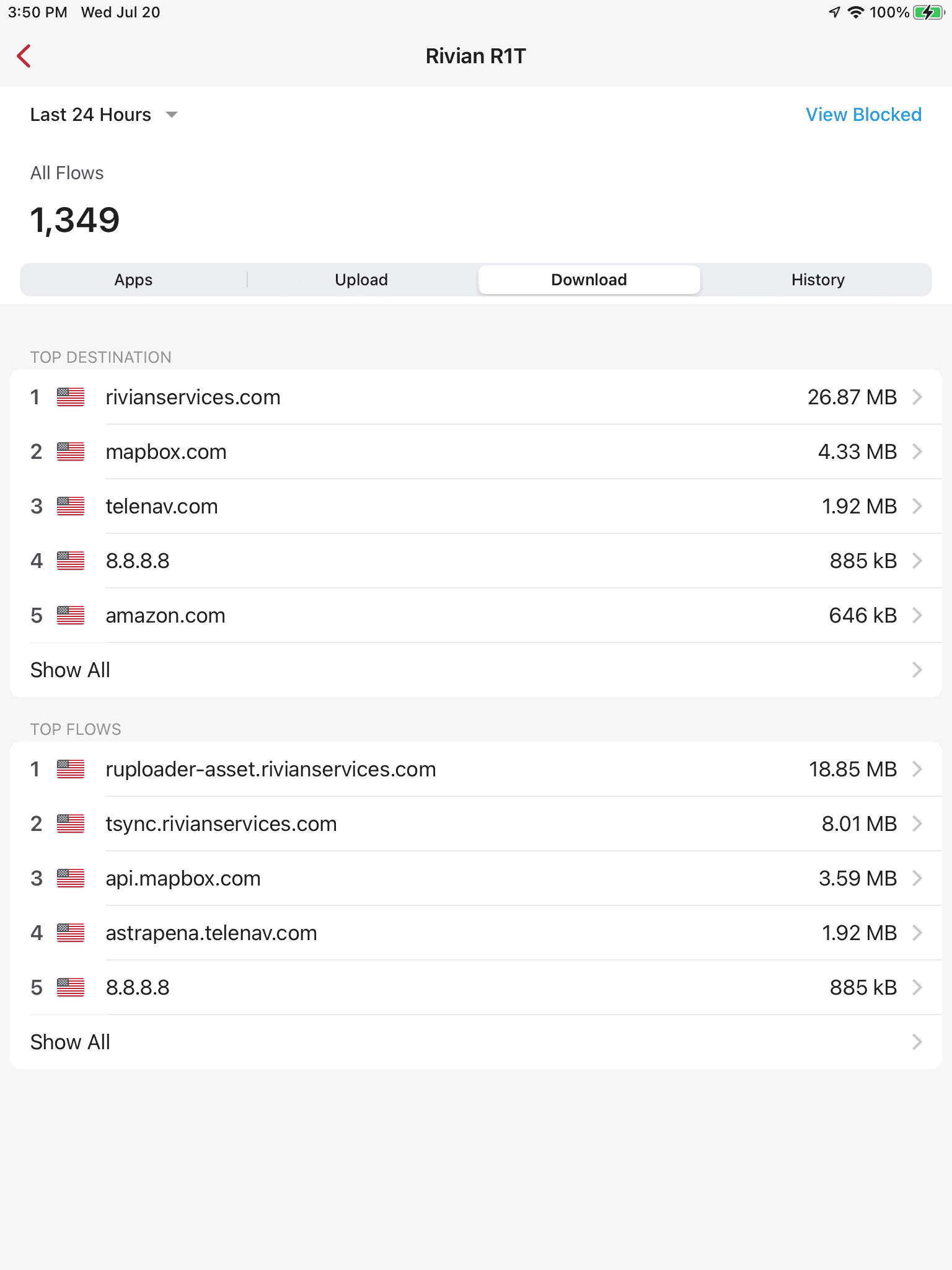Viewport: 952px width, 1270px height.
Task: Switch to the History tab
Action: click(x=818, y=280)
